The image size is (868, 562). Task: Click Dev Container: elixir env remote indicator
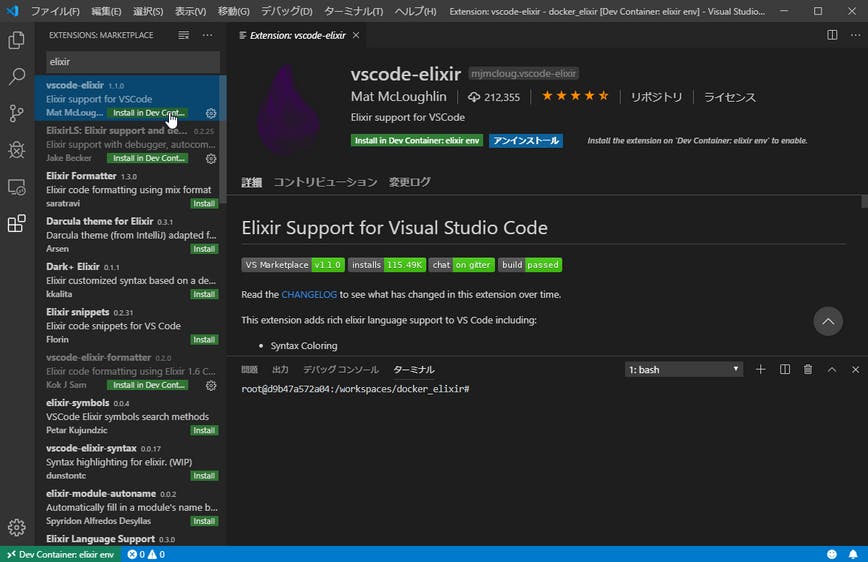point(60,554)
